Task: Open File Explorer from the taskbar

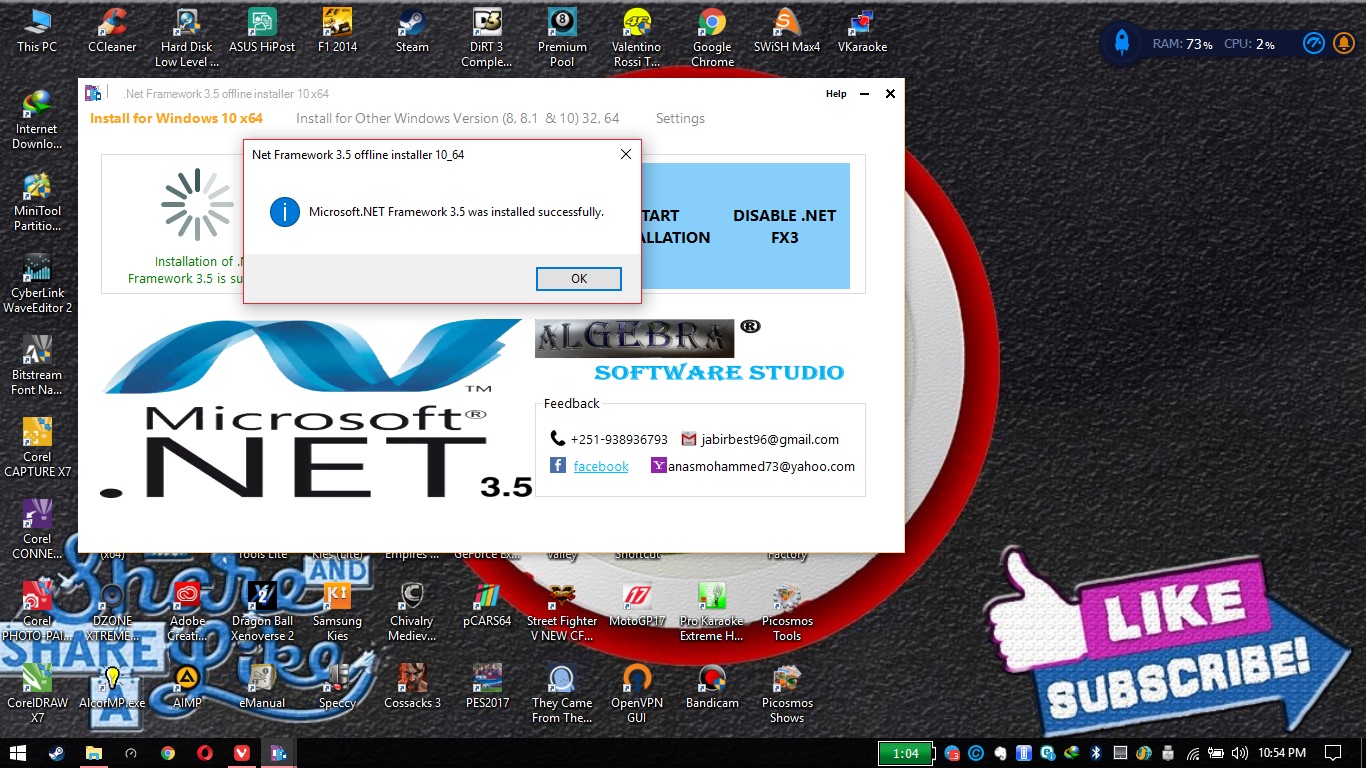Action: [x=93, y=753]
